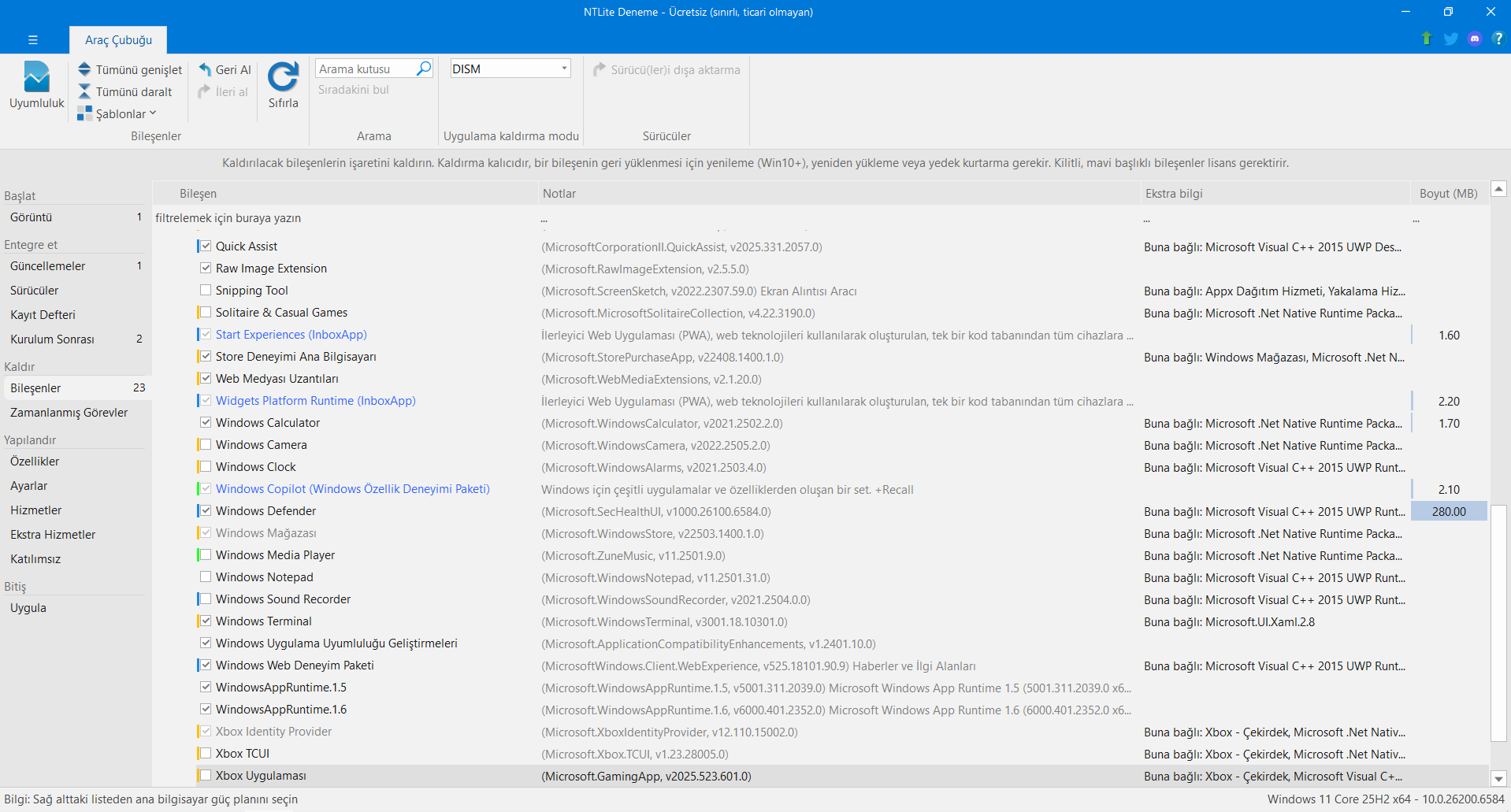This screenshot has height=812, width=1511.
Task: Uncheck the Windows Terminal checkbox
Action: 206,621
